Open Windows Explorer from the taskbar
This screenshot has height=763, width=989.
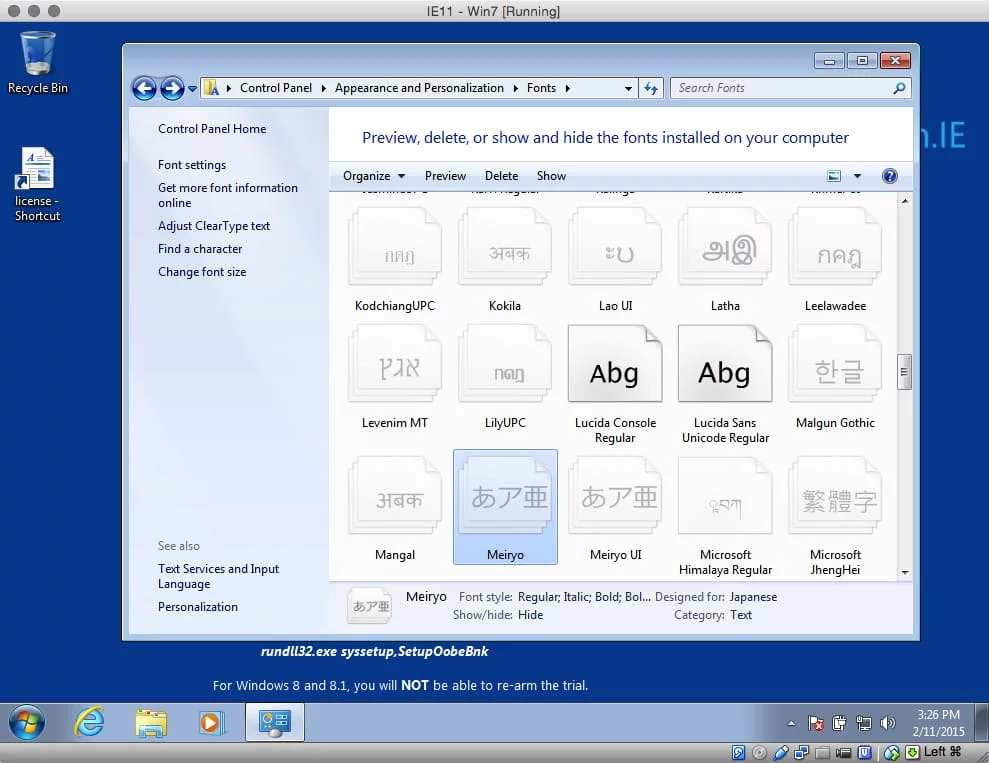pyautogui.click(x=151, y=723)
